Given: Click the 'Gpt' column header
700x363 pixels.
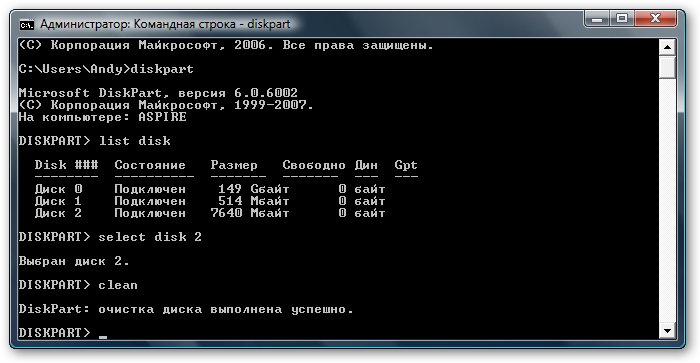Looking at the screenshot, I should point(406,165).
